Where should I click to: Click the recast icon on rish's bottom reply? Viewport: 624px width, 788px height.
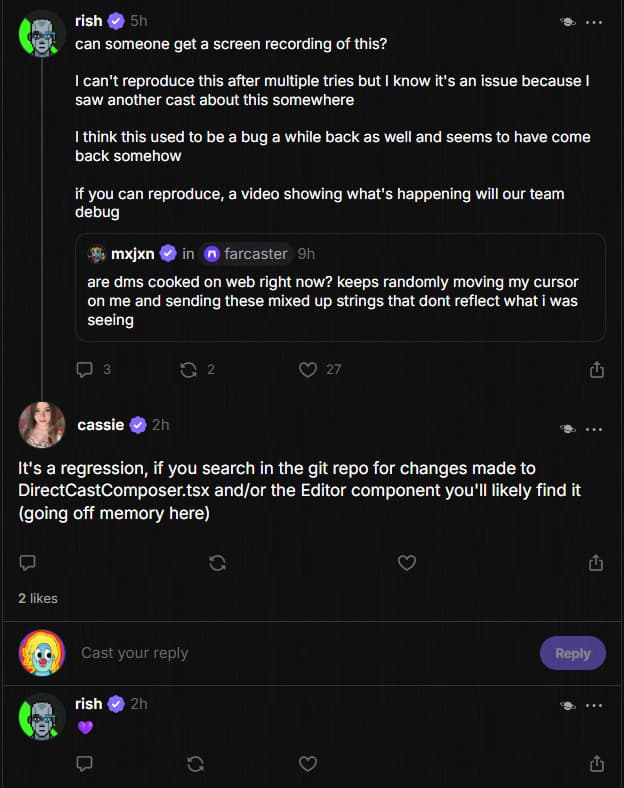196,764
